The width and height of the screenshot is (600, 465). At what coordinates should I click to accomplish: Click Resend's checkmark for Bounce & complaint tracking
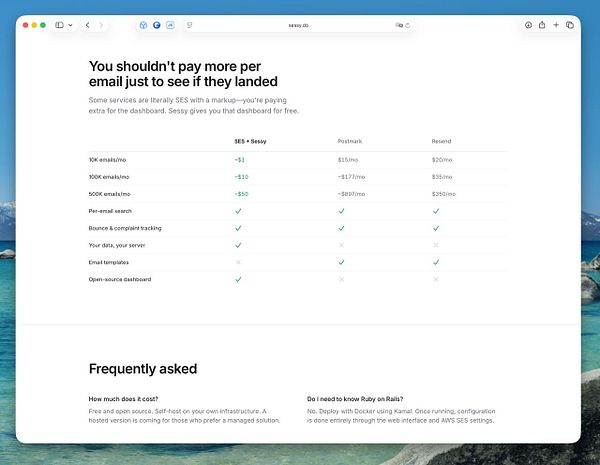435,228
